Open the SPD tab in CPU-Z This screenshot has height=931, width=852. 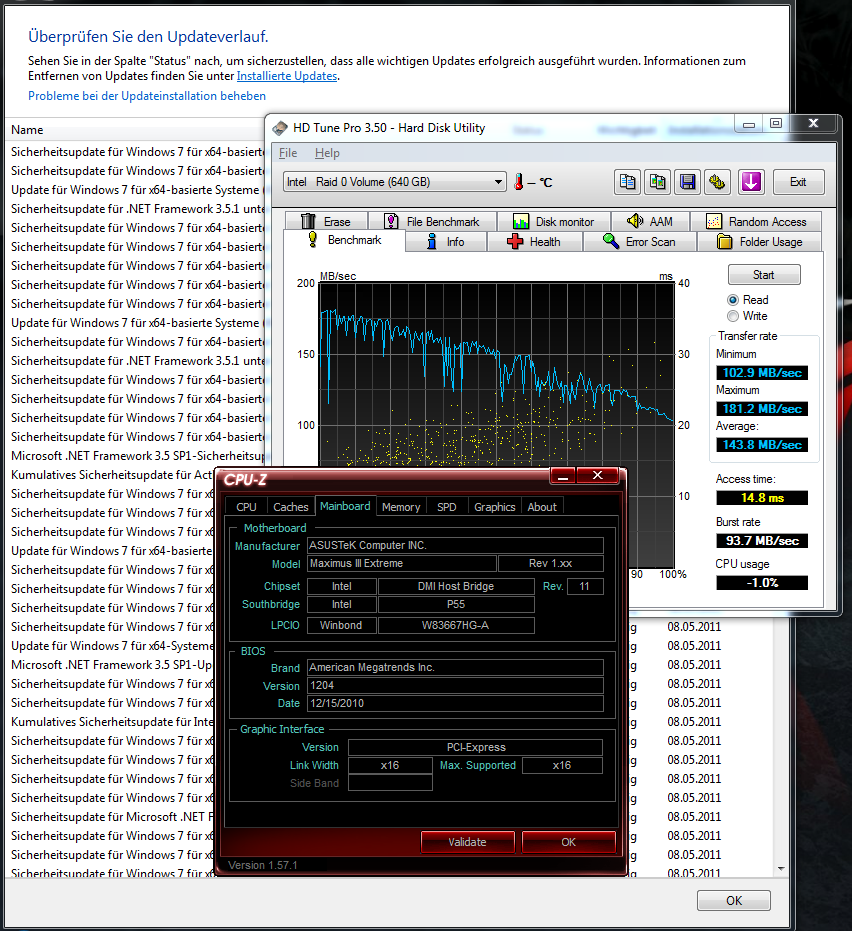click(447, 507)
